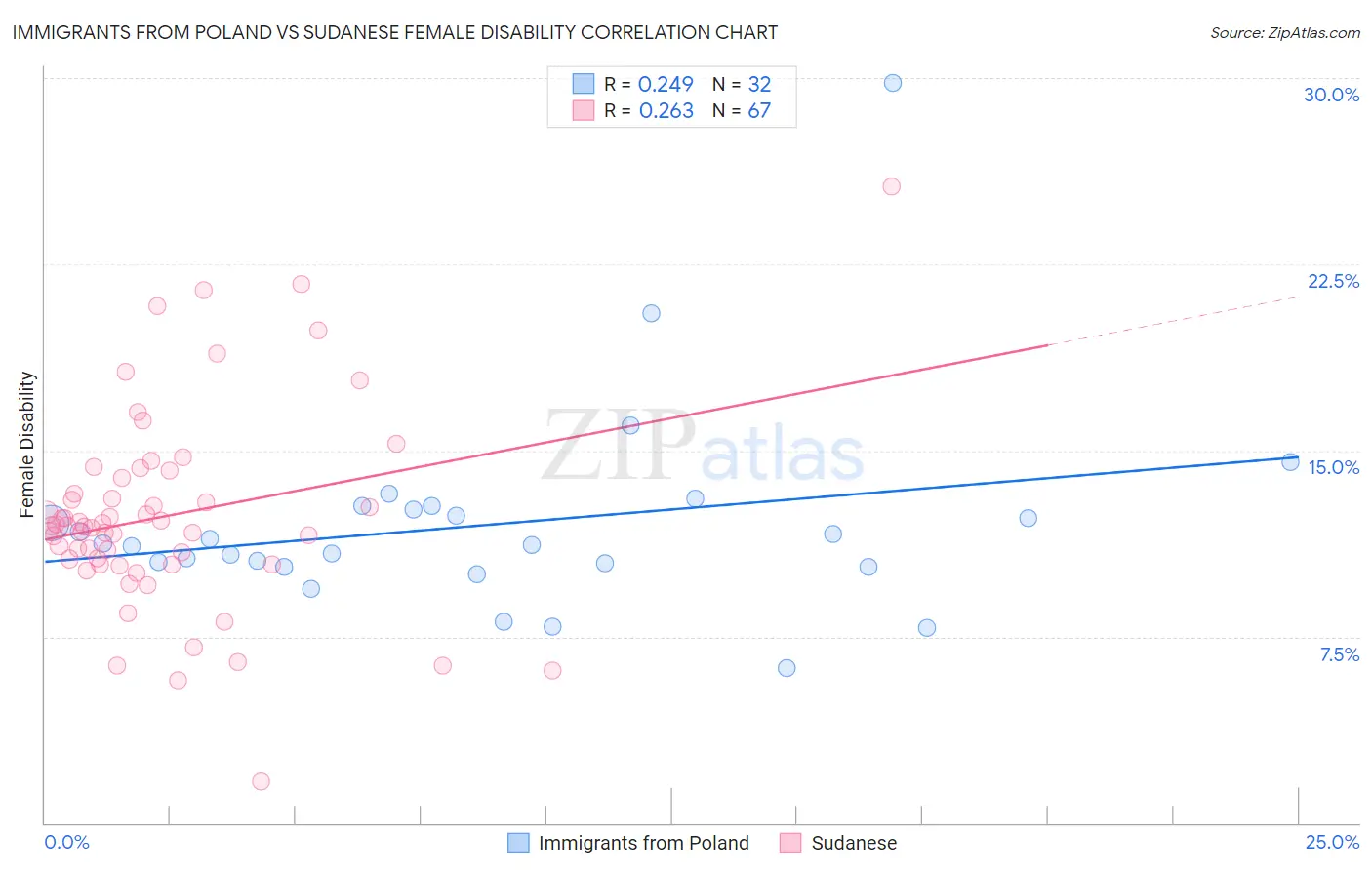The width and height of the screenshot is (1372, 870).
Task: Click the pink outlier point near 25%
Action: [x=891, y=186]
